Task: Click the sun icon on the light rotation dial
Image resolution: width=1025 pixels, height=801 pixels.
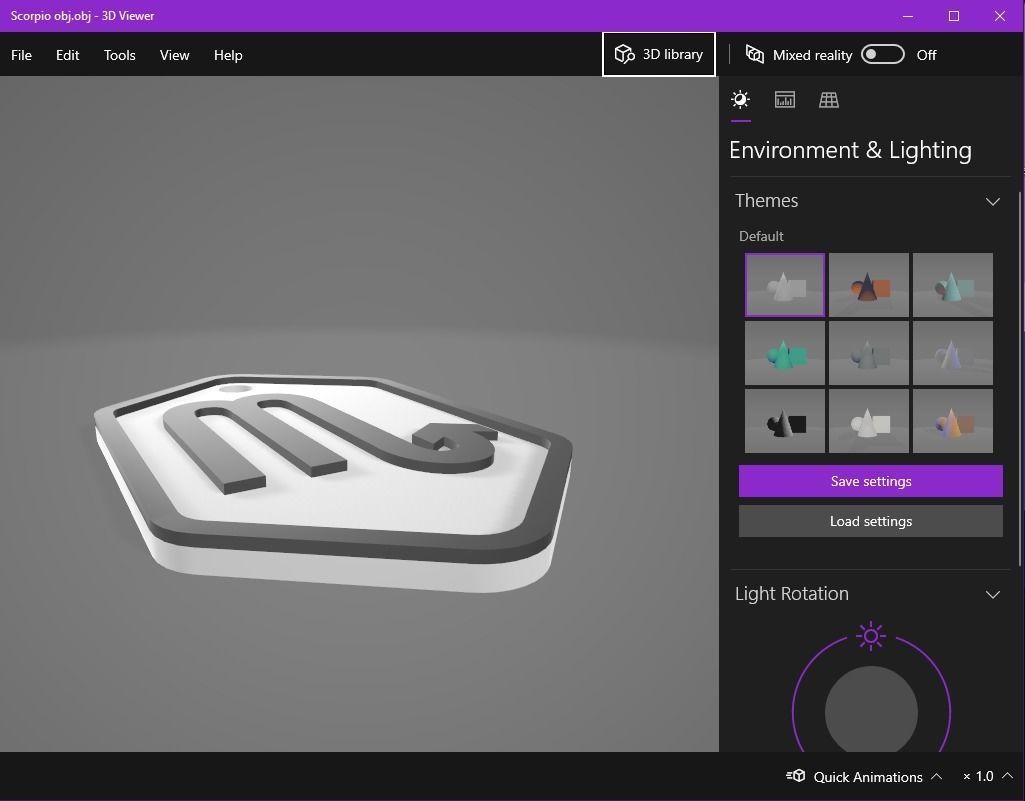Action: tap(871, 636)
